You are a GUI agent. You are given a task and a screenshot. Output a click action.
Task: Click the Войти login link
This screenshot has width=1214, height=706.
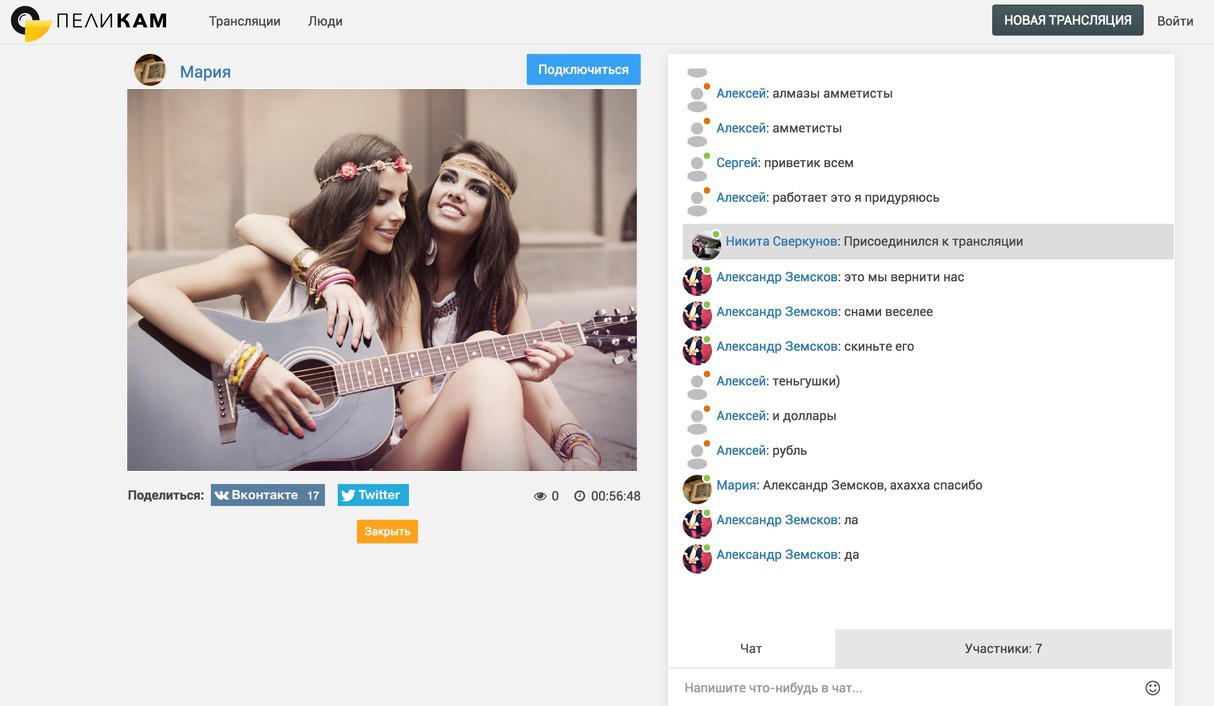1175,21
